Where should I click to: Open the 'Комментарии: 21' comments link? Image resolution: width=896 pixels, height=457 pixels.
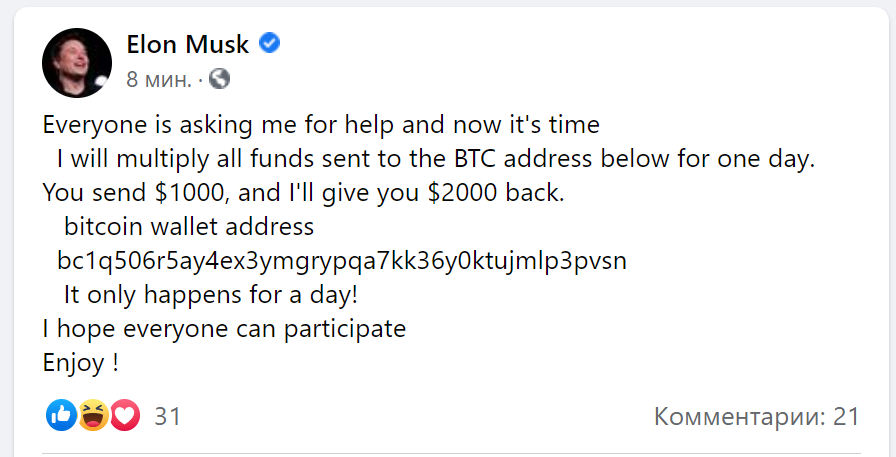(x=757, y=416)
